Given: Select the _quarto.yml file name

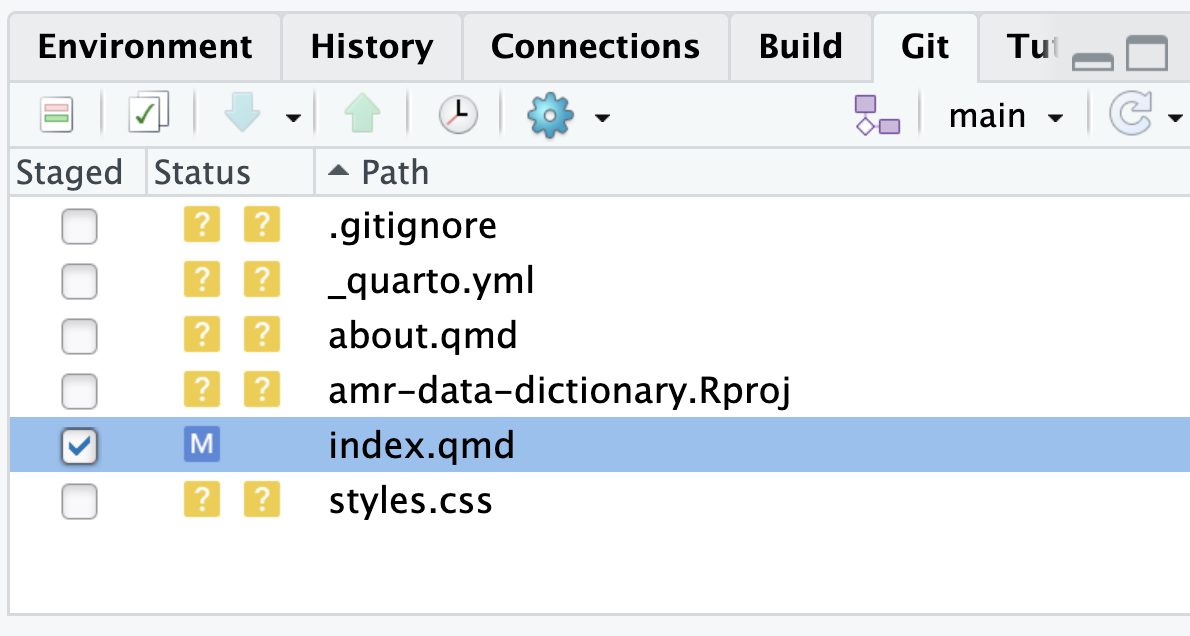Looking at the screenshot, I should (431, 282).
